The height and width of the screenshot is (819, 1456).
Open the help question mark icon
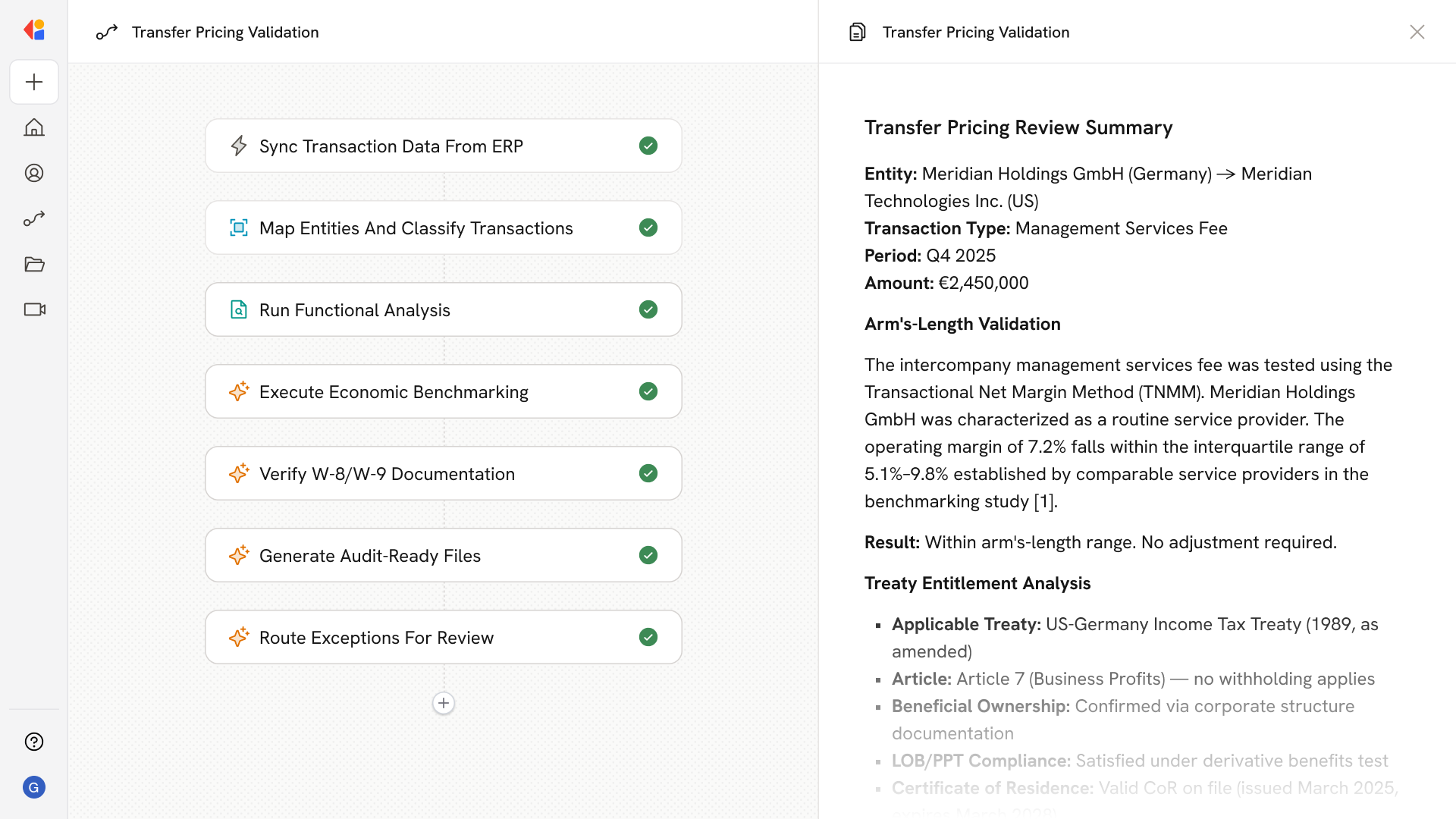click(x=34, y=742)
